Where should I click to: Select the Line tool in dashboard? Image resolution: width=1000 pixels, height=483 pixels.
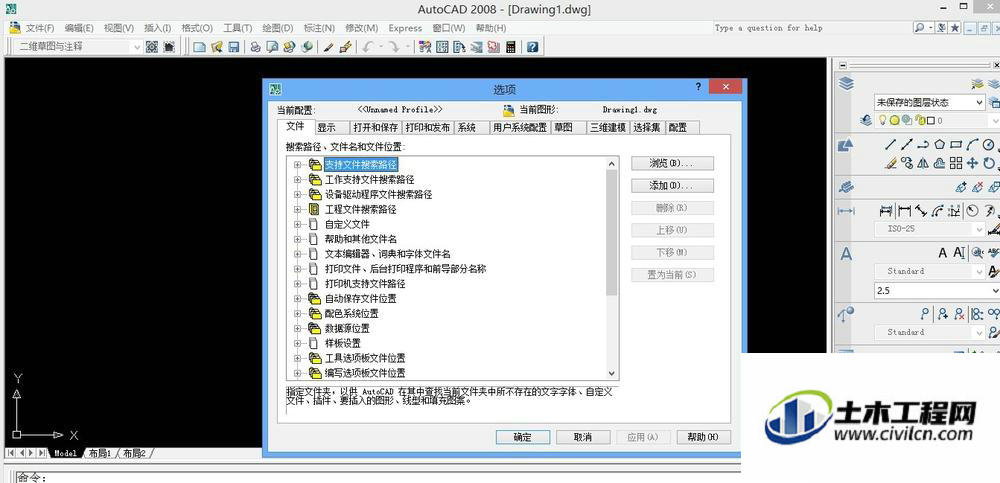click(890, 145)
